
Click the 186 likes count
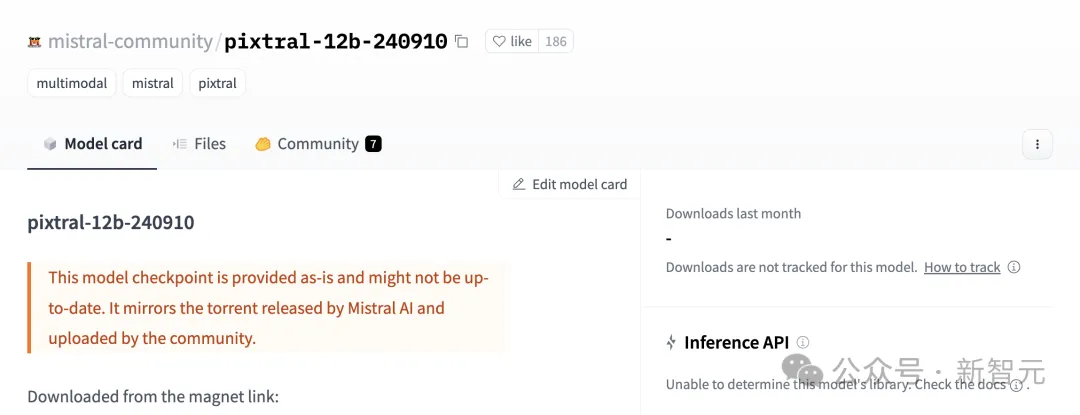coord(556,41)
